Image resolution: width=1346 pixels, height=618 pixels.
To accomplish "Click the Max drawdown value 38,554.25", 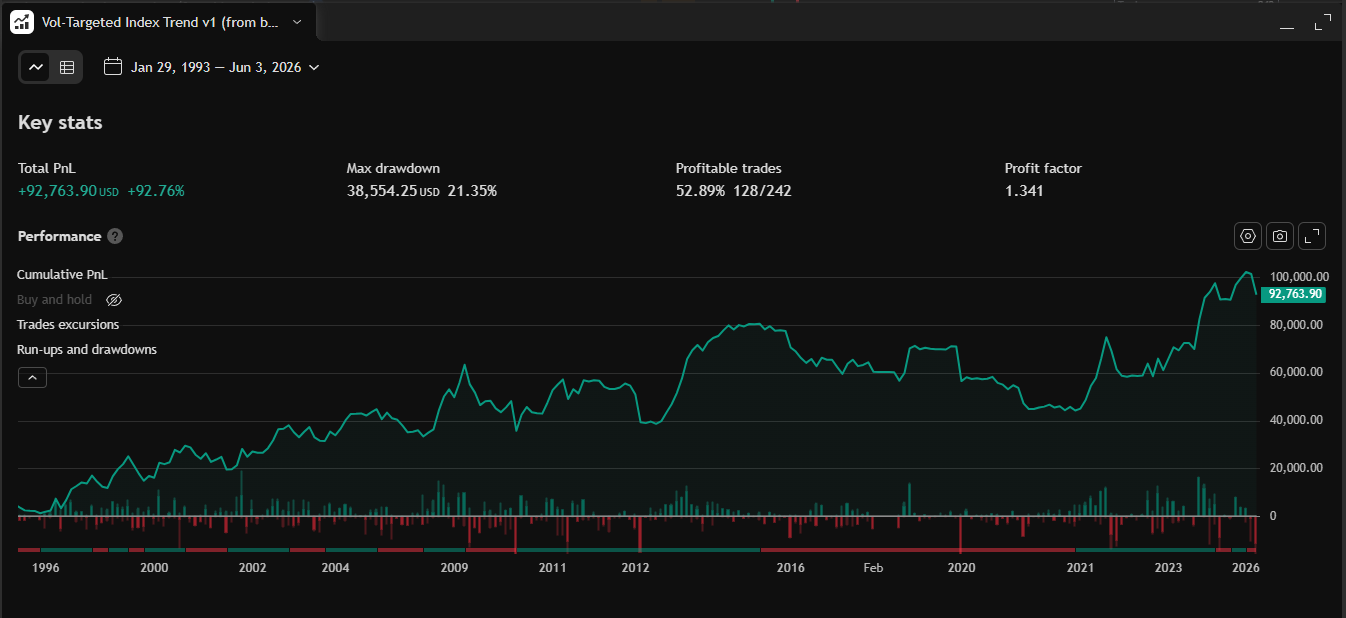I will [382, 190].
